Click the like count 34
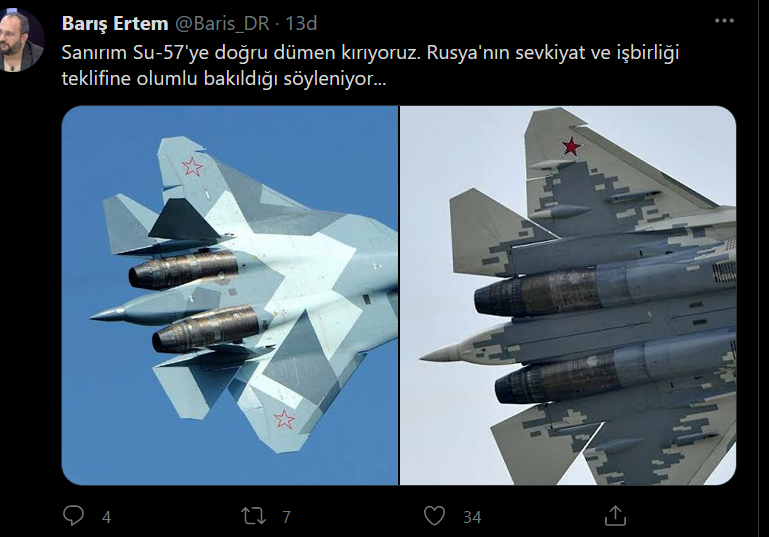This screenshot has height=537, width=769. [472, 517]
